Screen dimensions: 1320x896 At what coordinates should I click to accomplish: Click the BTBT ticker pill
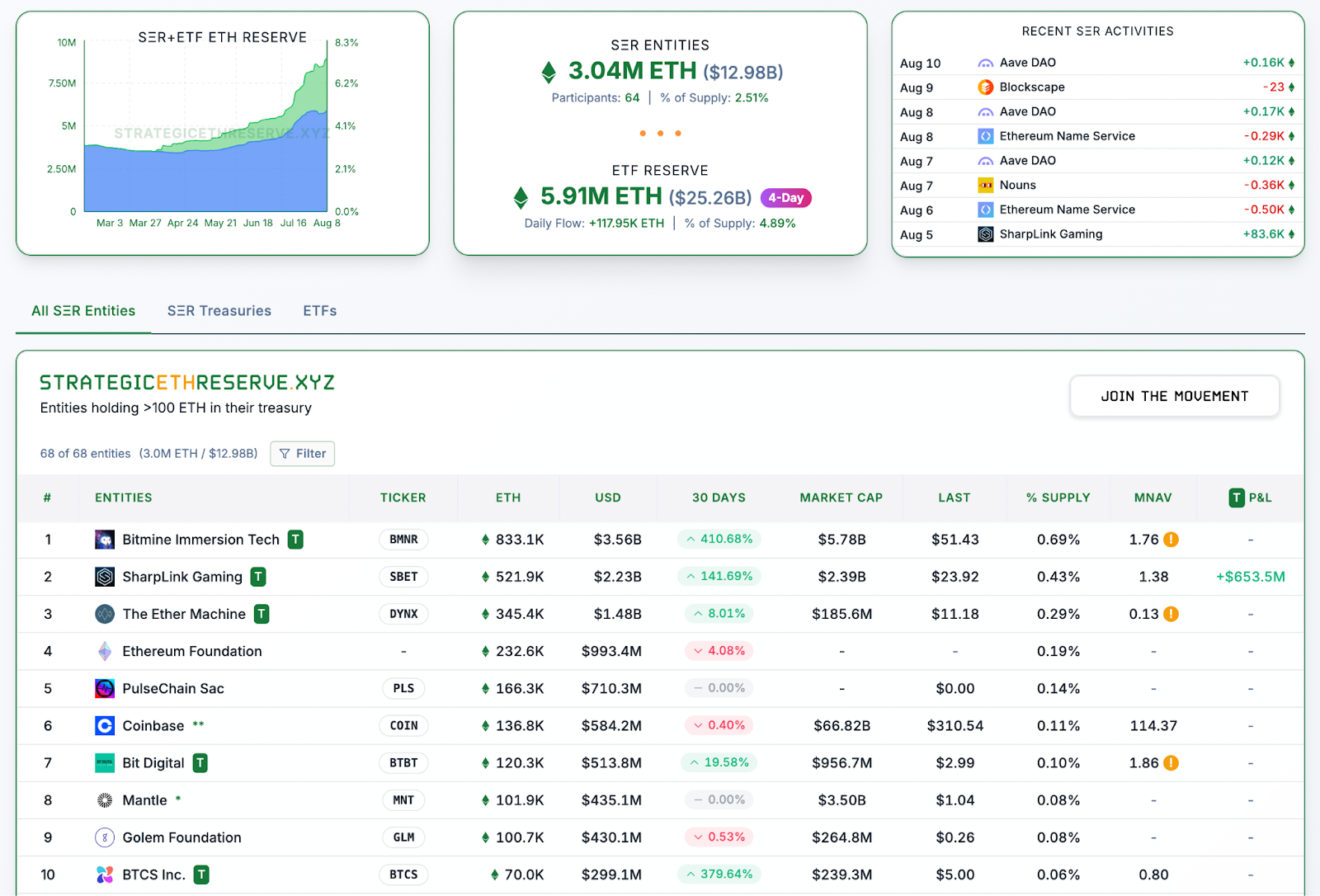403,763
